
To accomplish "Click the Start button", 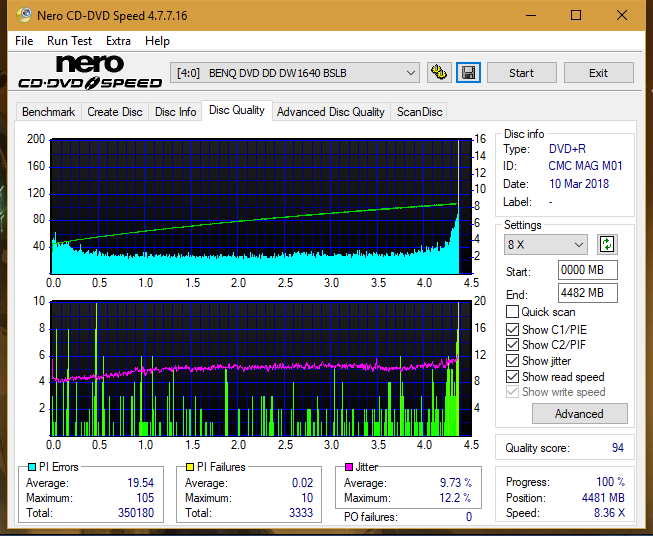I will click(521, 73).
